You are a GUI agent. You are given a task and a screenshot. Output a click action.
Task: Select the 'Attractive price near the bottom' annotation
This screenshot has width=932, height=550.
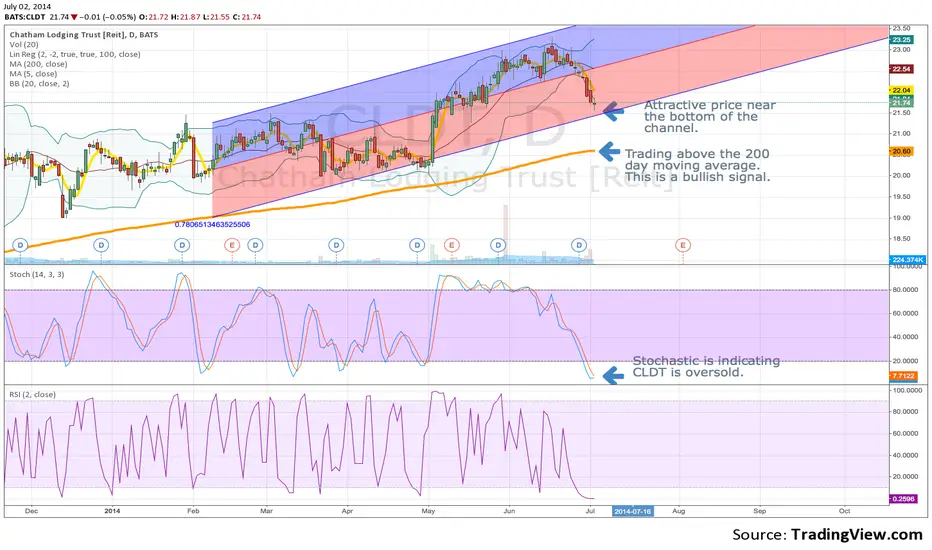pos(710,117)
